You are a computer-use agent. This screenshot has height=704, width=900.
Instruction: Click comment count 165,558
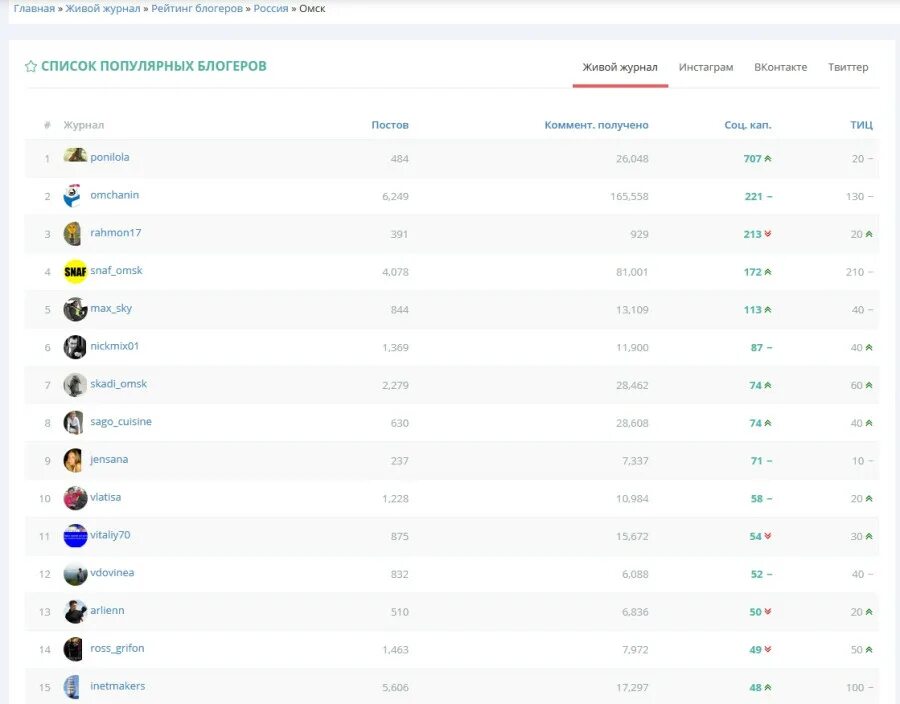(x=629, y=196)
